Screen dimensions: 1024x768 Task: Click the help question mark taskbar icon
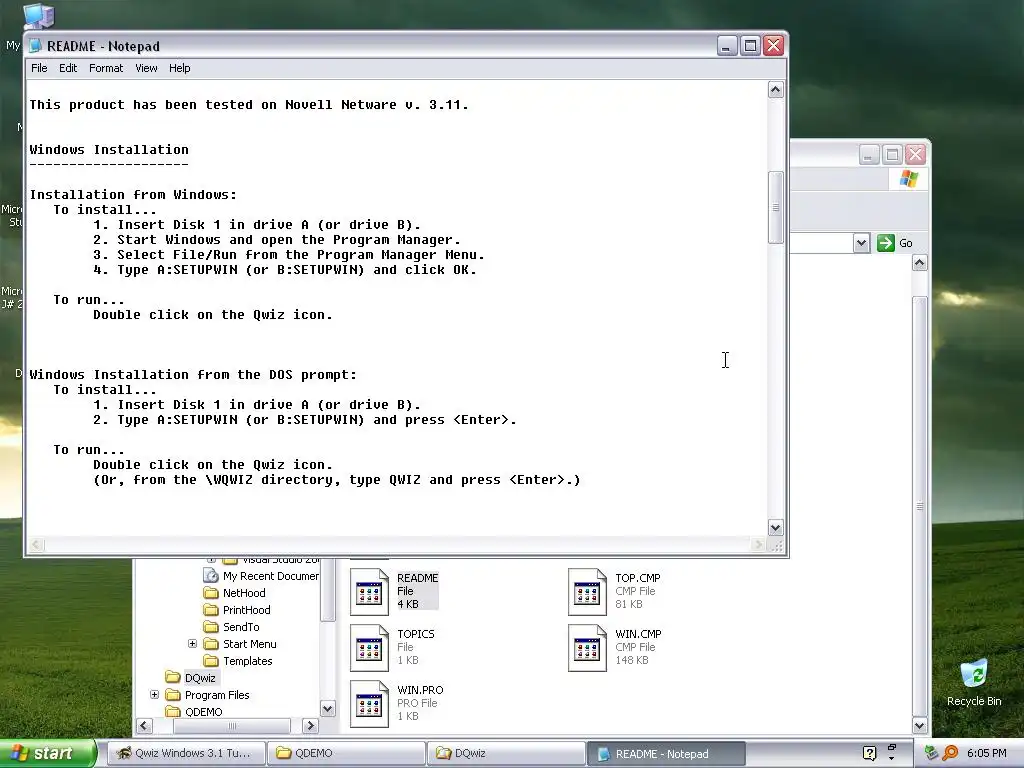click(869, 753)
